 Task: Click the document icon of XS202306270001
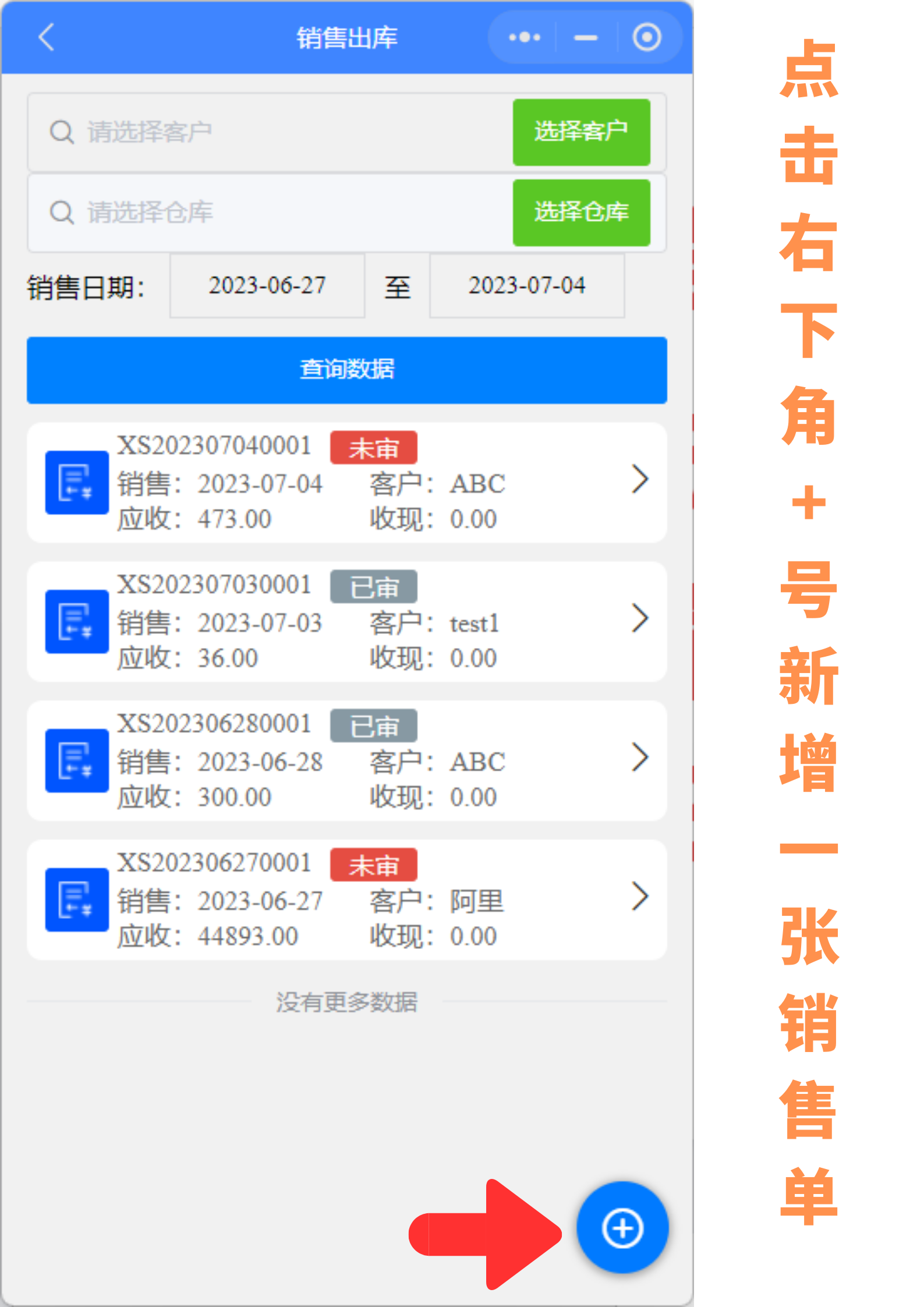[77, 899]
